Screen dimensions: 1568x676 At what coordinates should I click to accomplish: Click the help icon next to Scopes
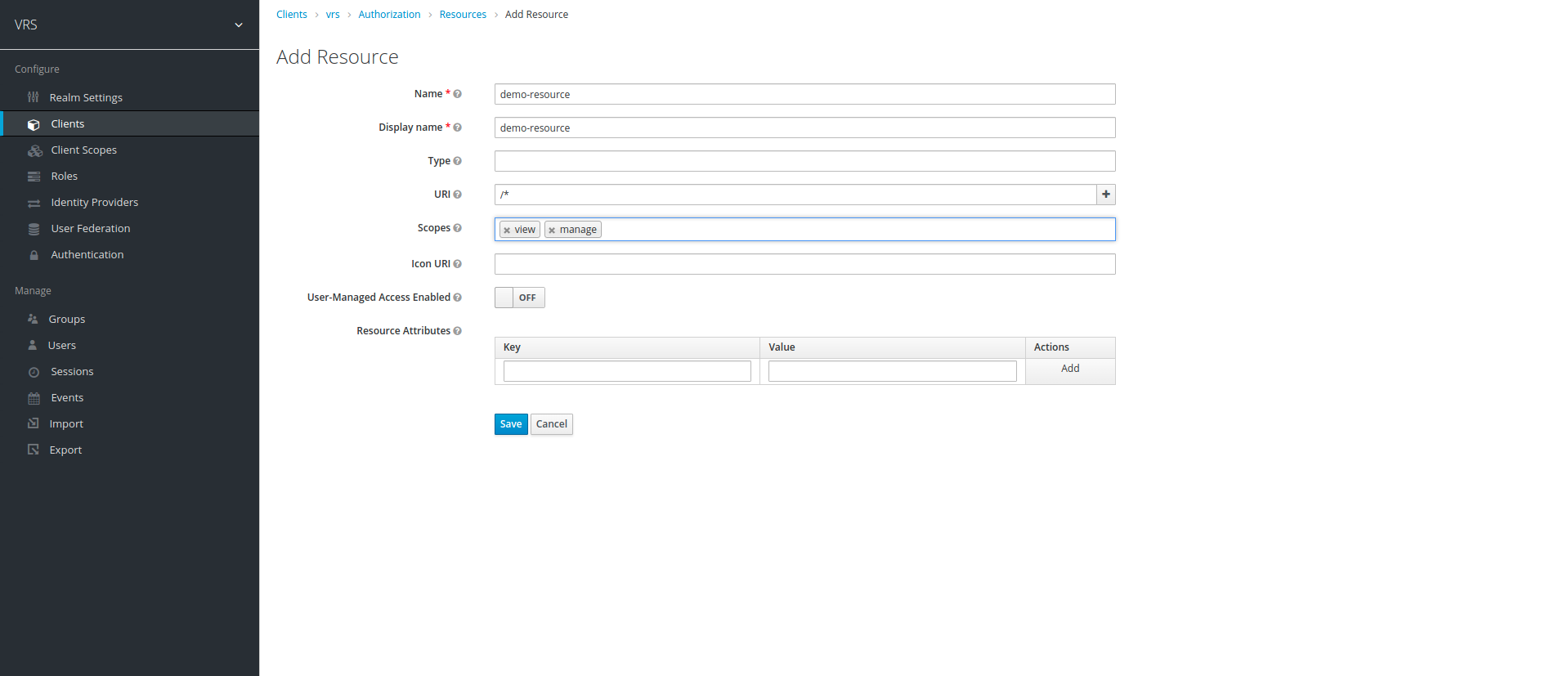click(458, 228)
